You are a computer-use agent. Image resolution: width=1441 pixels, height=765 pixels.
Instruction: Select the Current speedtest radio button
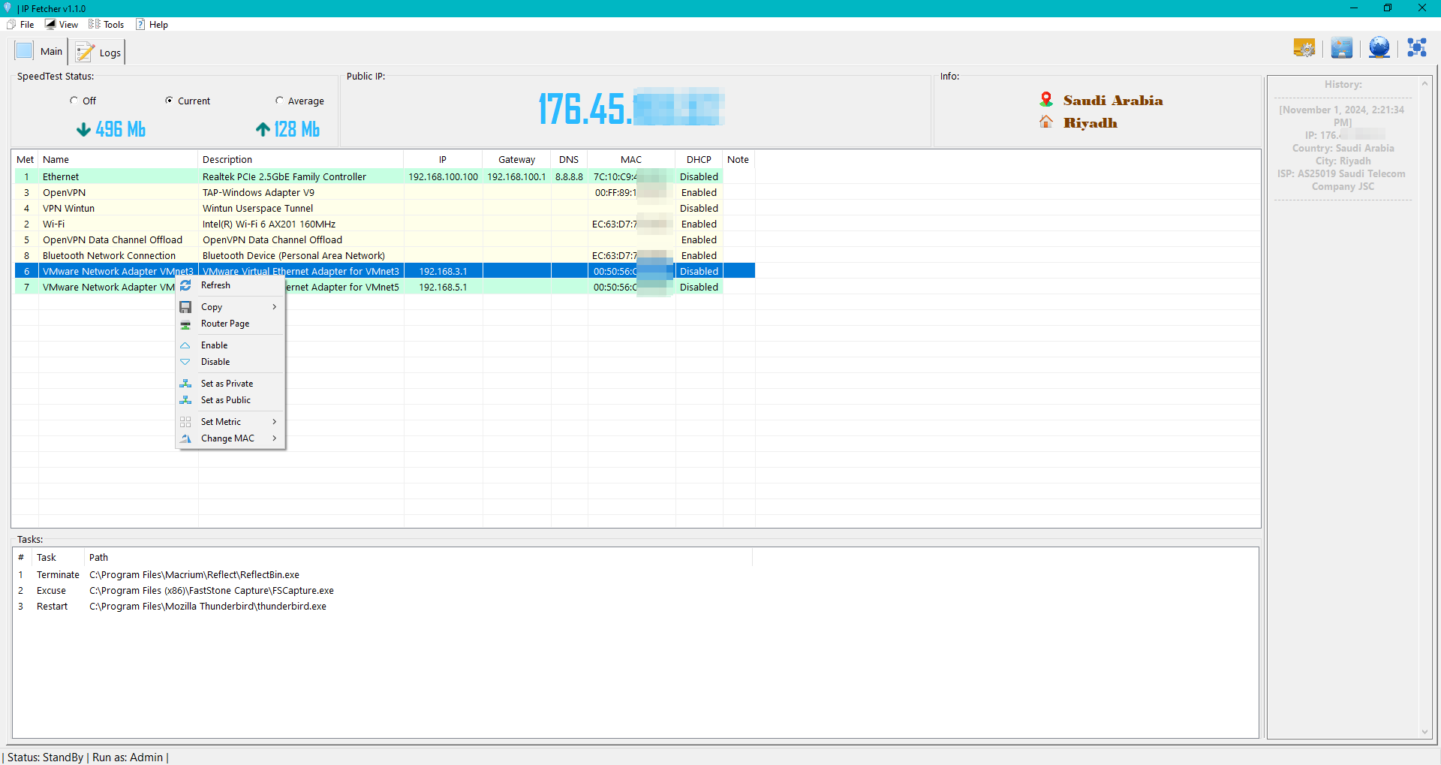click(169, 101)
